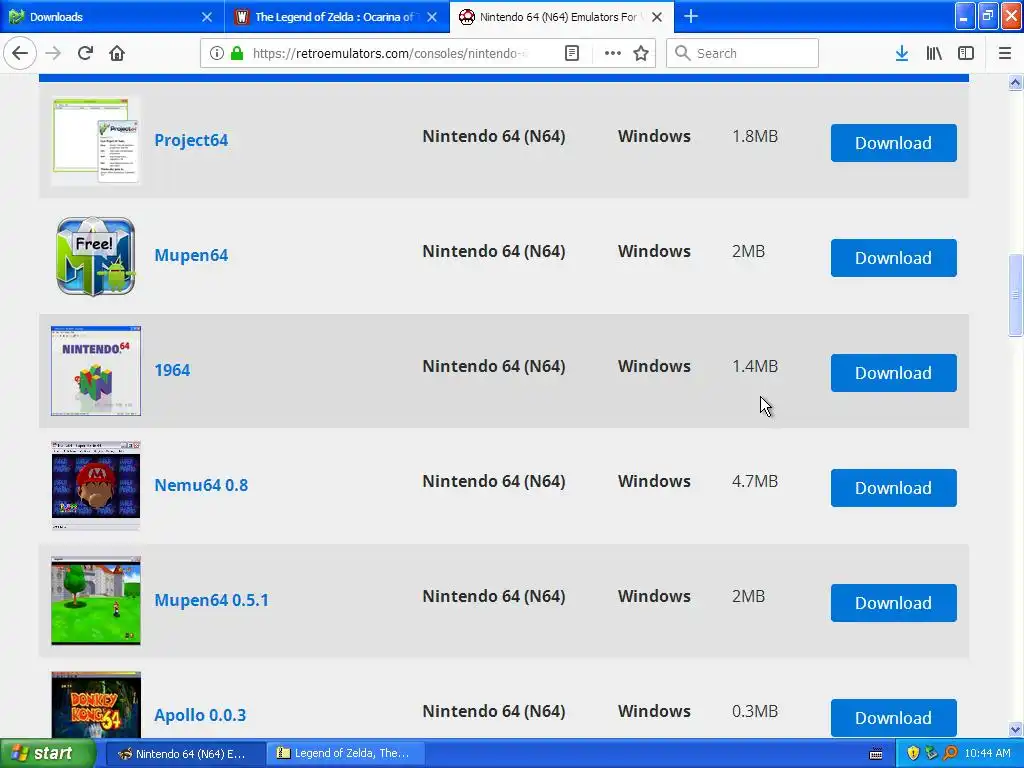
Task: Click the vertical scrollbar thumb
Action: click(1016, 294)
